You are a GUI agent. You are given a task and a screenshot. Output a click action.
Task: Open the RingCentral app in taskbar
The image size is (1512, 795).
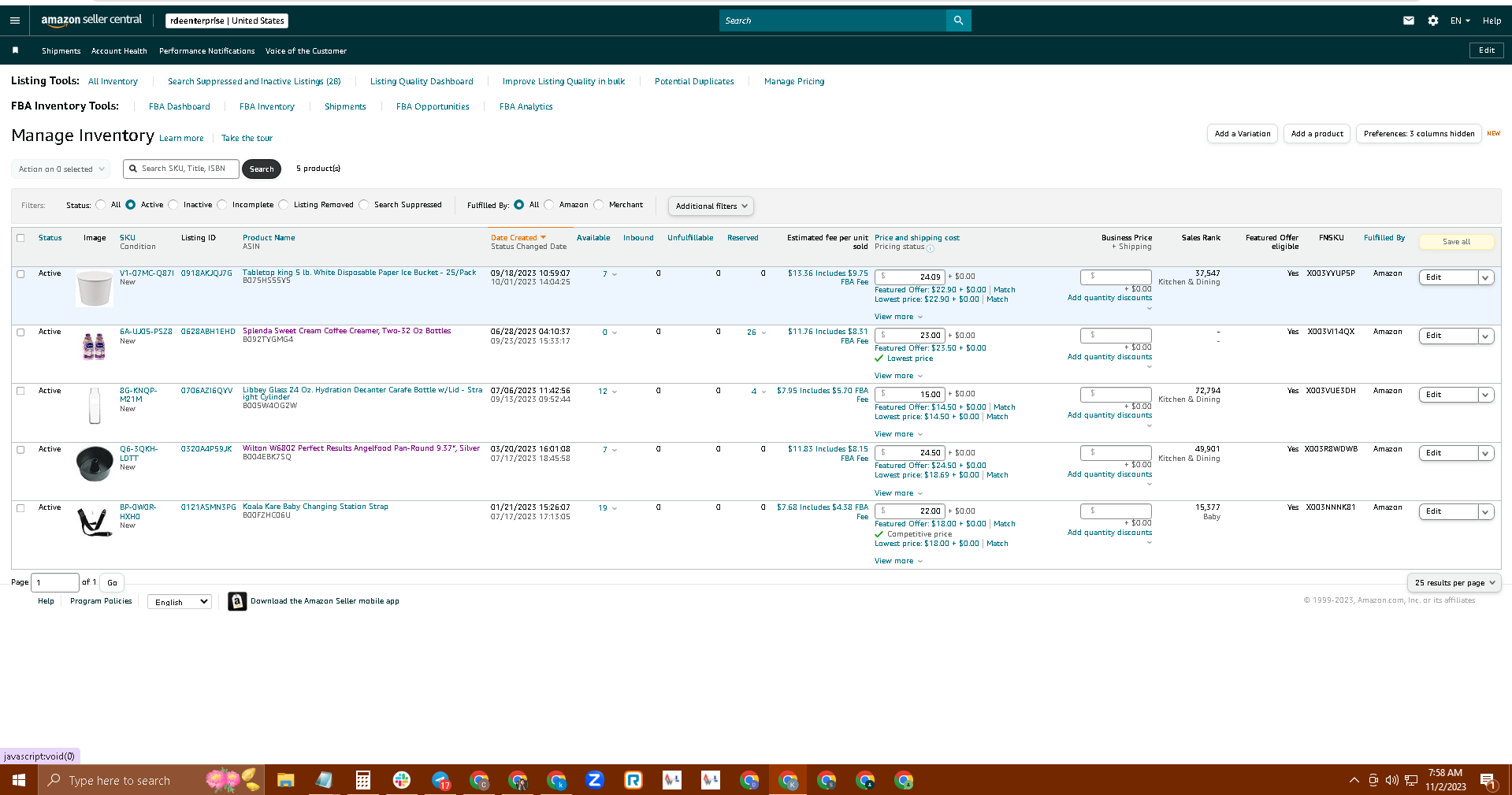point(633,780)
